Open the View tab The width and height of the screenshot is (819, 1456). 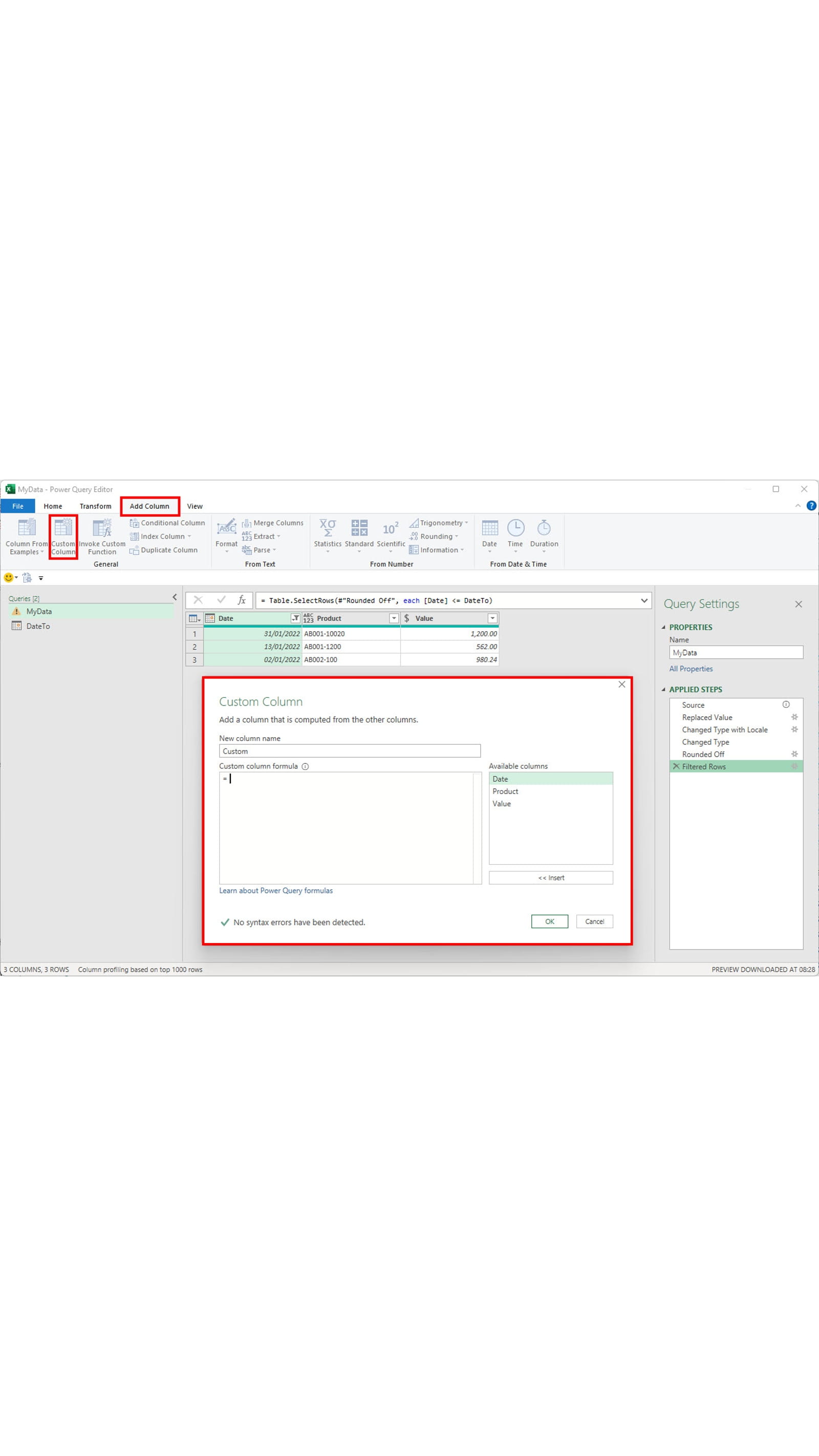pos(195,506)
